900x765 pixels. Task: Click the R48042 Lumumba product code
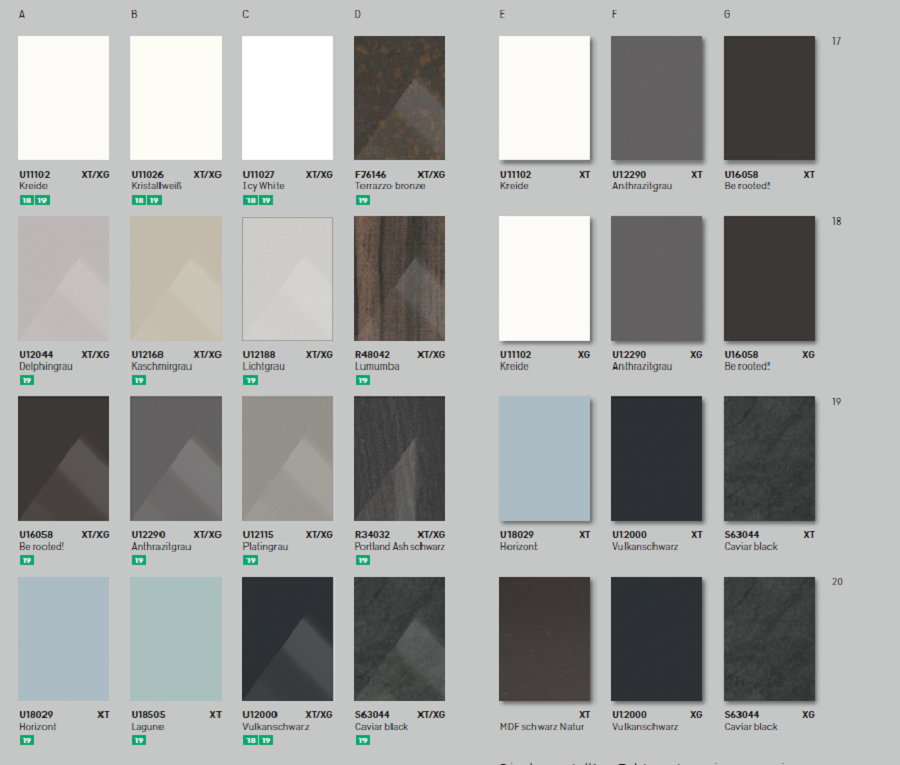pos(371,355)
